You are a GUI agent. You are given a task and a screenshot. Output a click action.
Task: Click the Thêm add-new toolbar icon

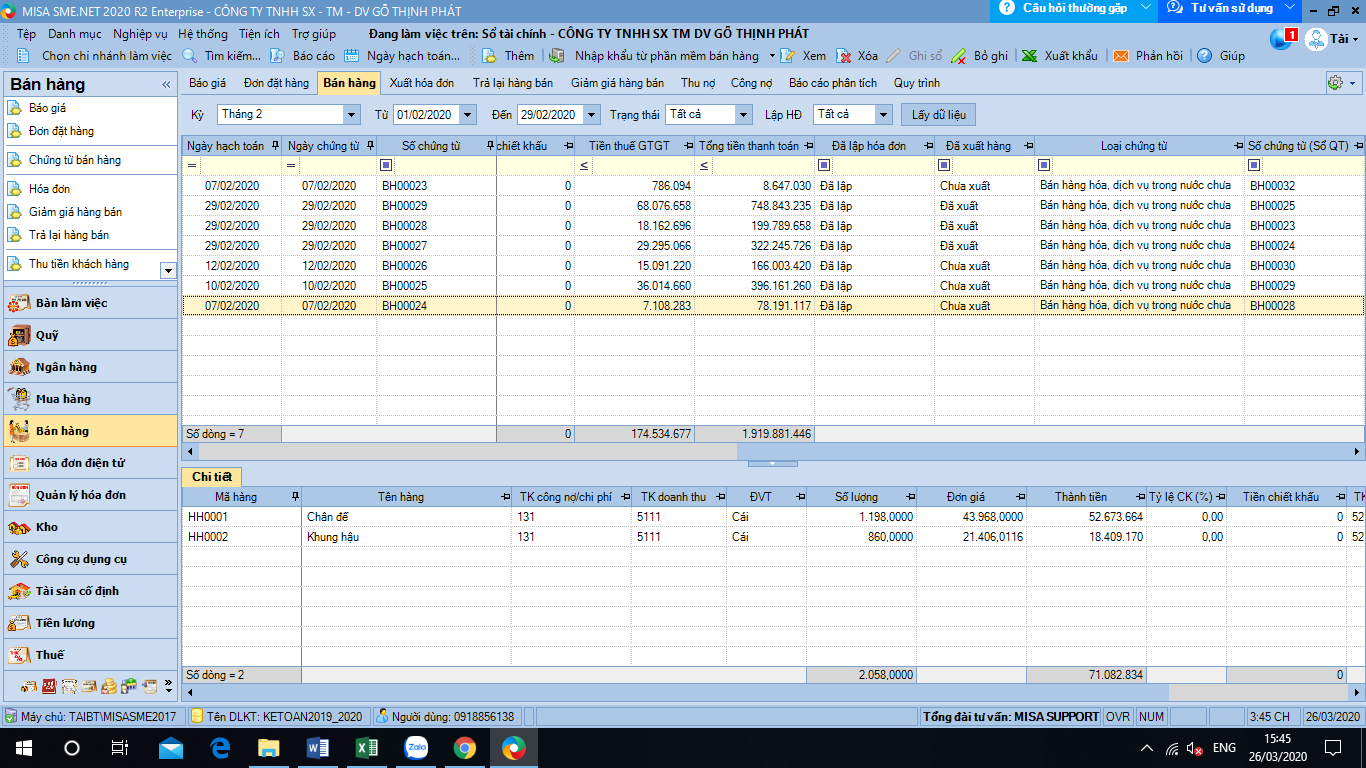tap(490, 56)
